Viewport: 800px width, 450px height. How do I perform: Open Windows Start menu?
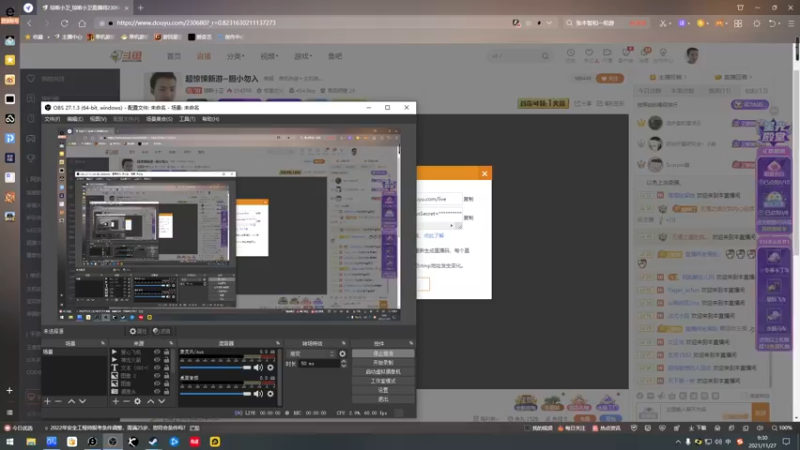click(x=10, y=442)
